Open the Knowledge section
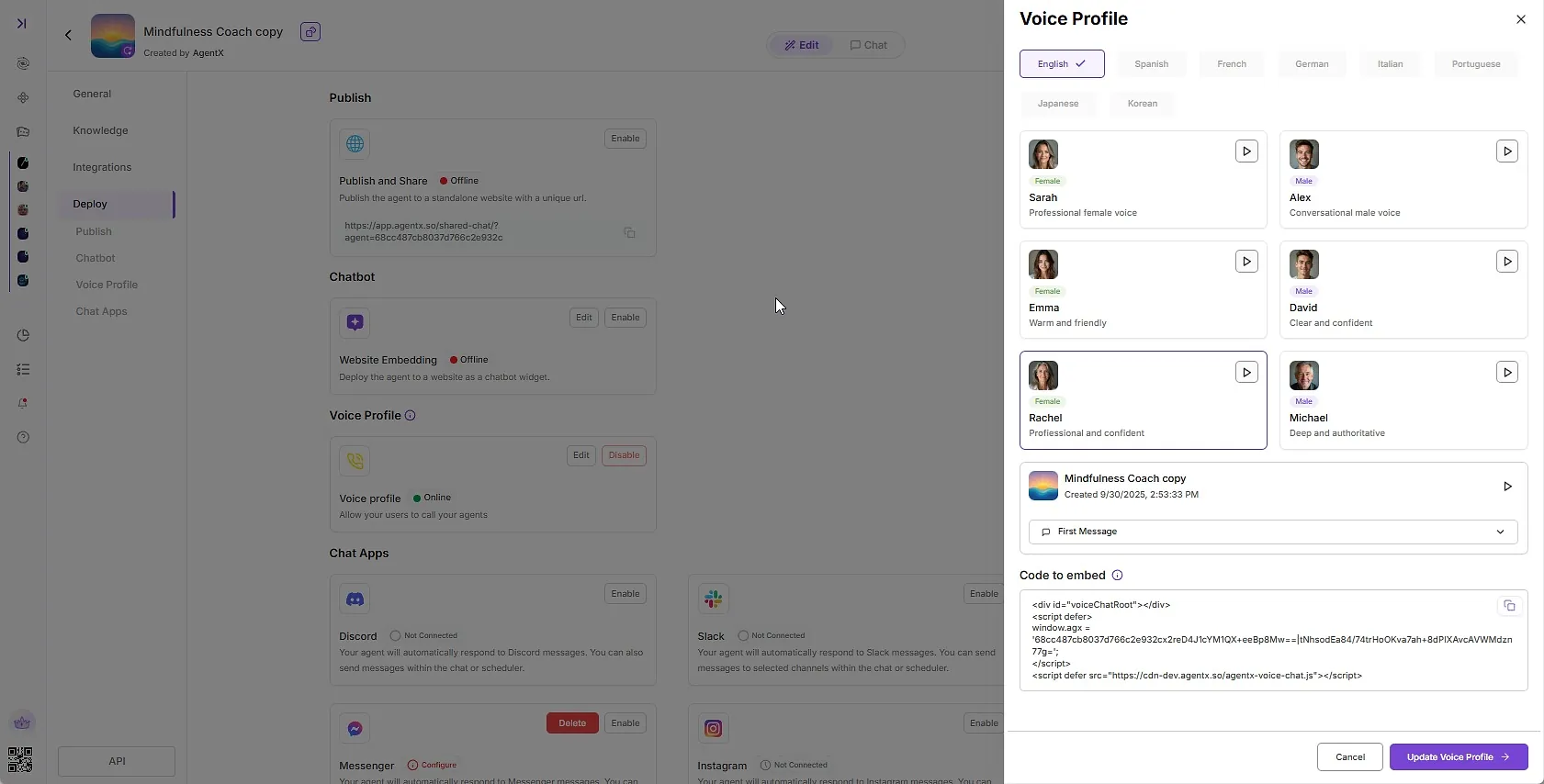Viewport: 1544px width, 784px height. click(101, 130)
